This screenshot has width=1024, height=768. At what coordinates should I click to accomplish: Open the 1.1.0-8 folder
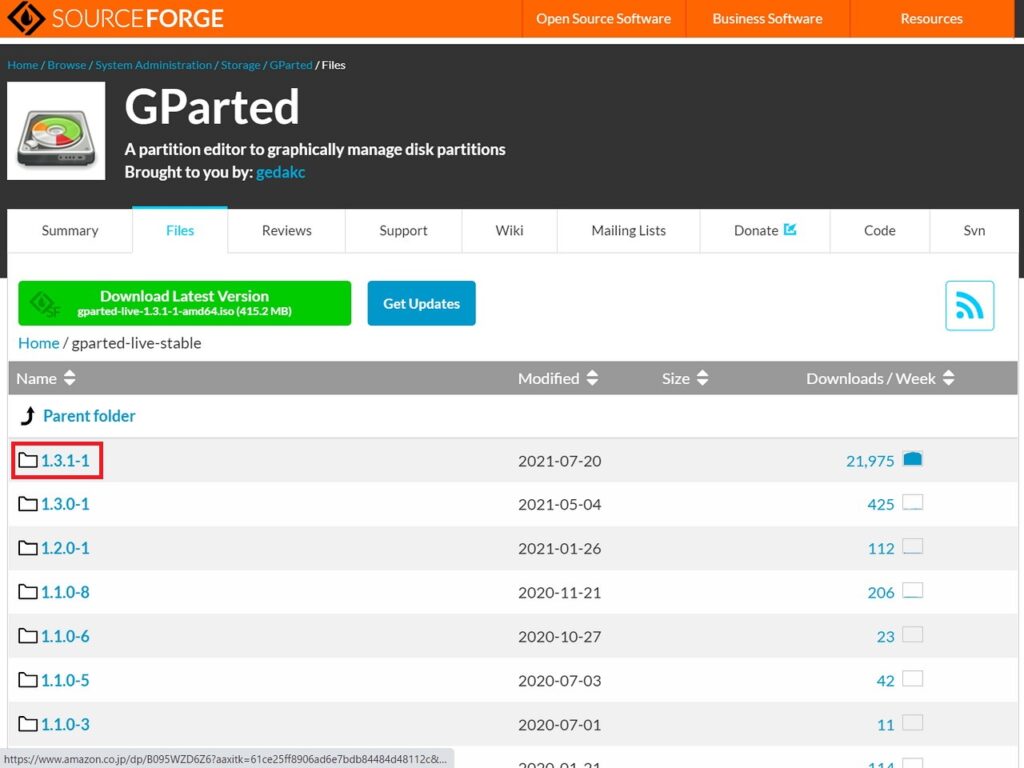(x=65, y=592)
